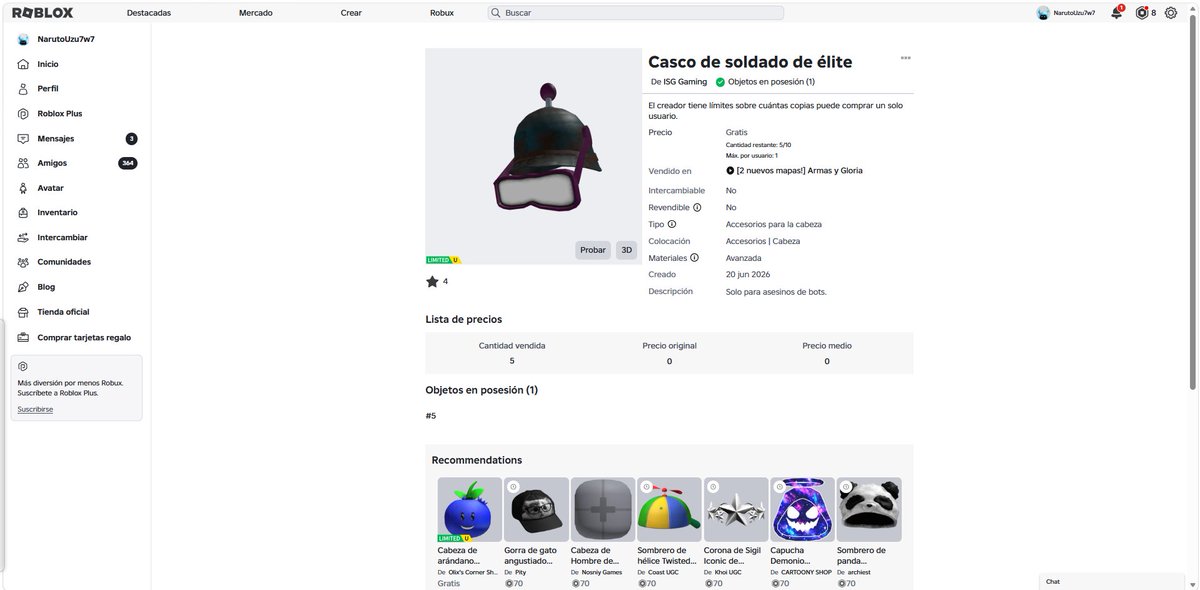Click the info icon next to Materiales

694,258
